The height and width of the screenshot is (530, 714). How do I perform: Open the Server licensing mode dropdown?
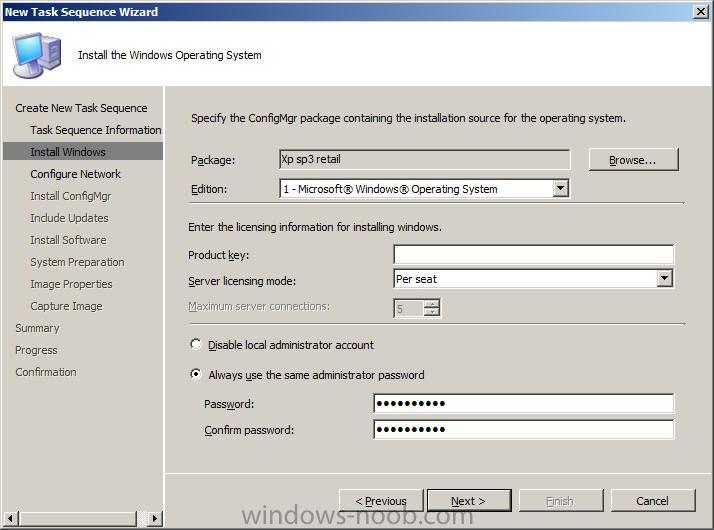[x=665, y=278]
